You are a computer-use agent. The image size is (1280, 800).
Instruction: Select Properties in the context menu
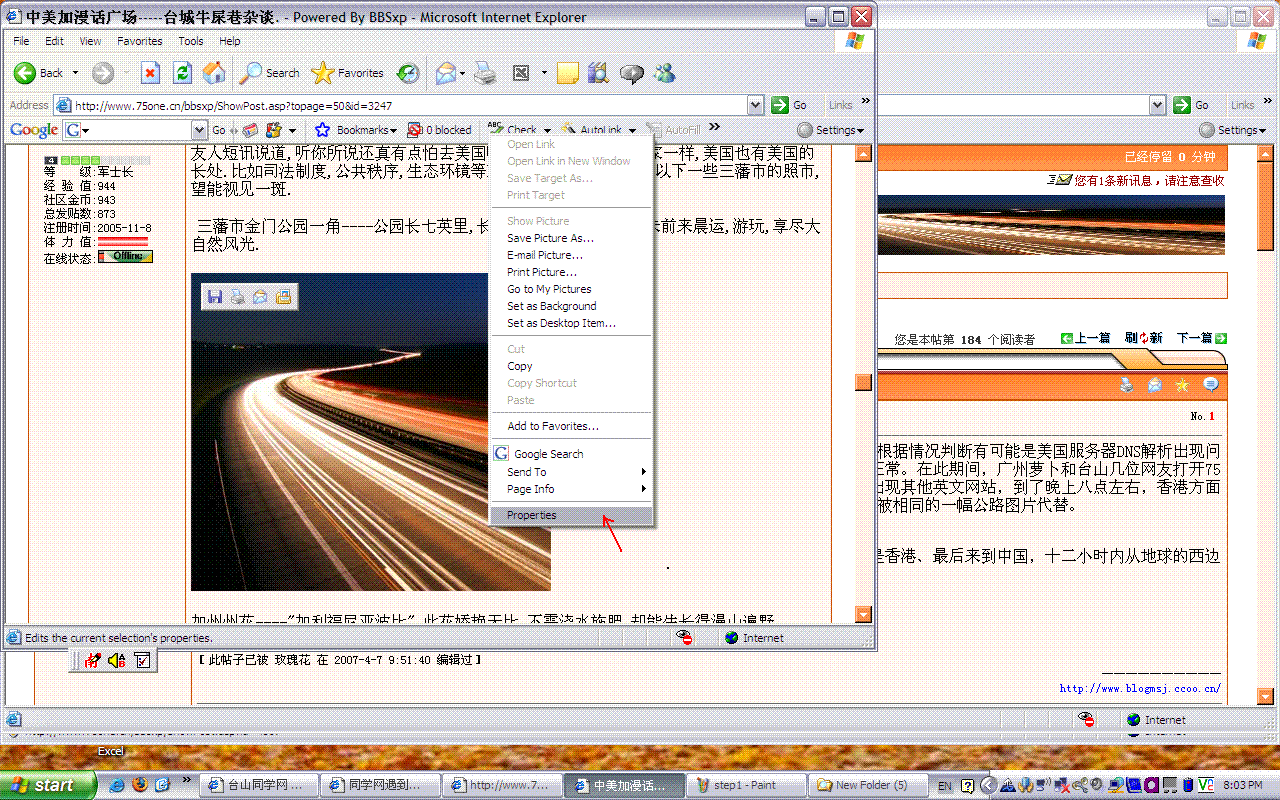click(x=532, y=515)
